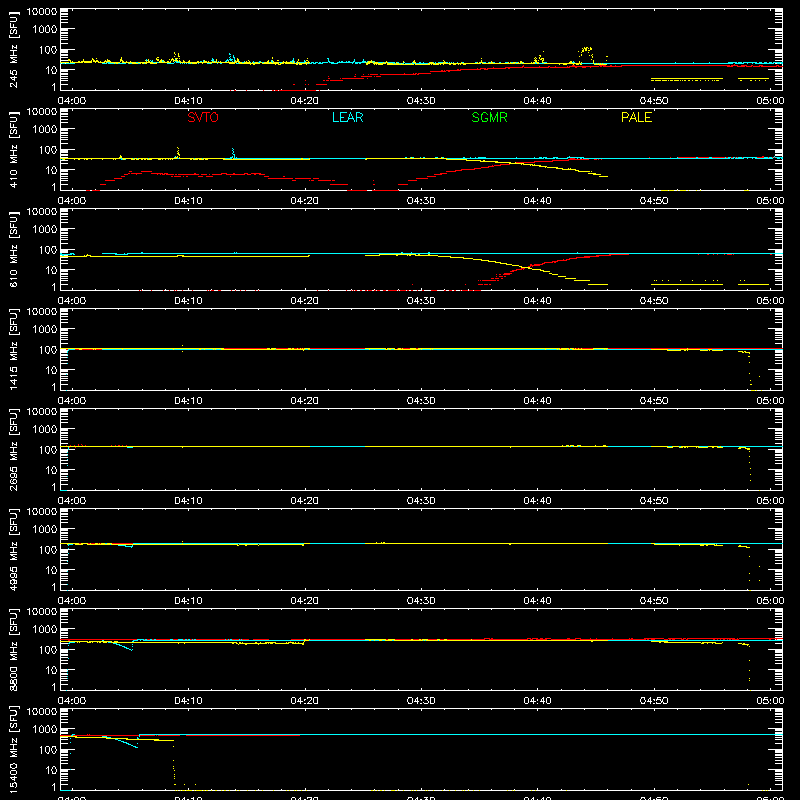Click 04:10 tick under the 1415 MHz plot
Image resolution: width=800 pixels, height=800 pixels.
[188, 401]
